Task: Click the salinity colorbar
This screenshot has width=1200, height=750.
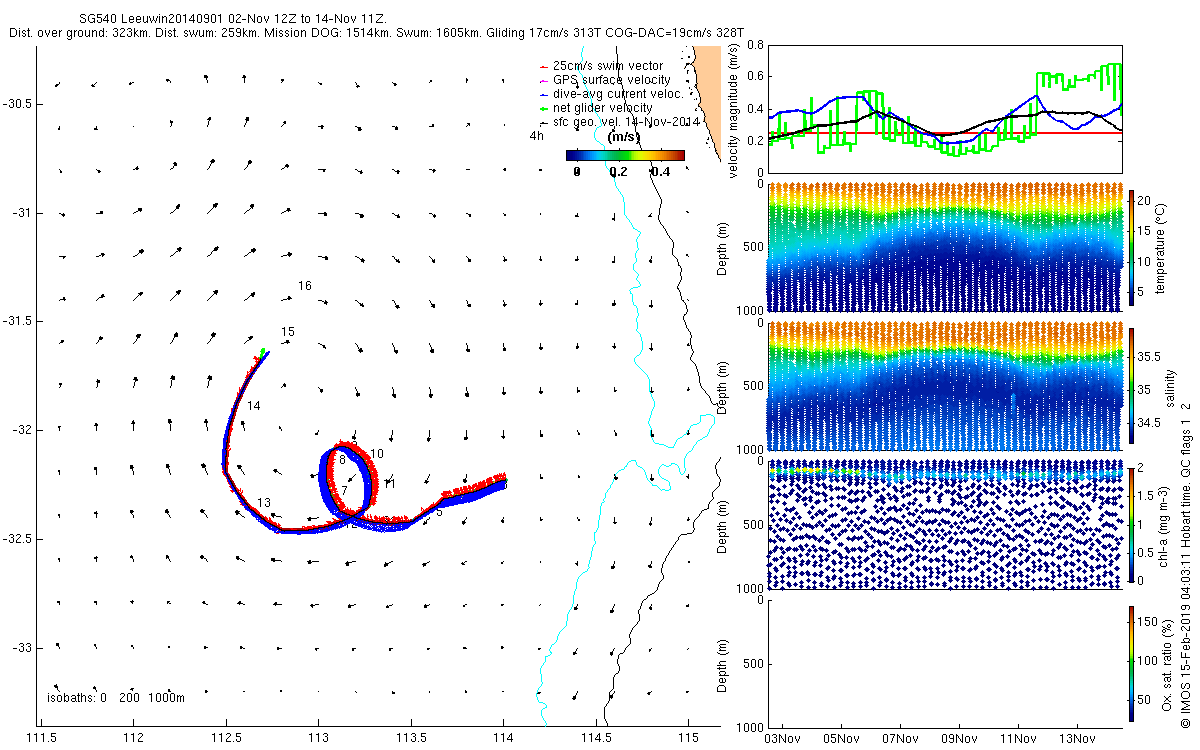Action: click(x=1132, y=386)
